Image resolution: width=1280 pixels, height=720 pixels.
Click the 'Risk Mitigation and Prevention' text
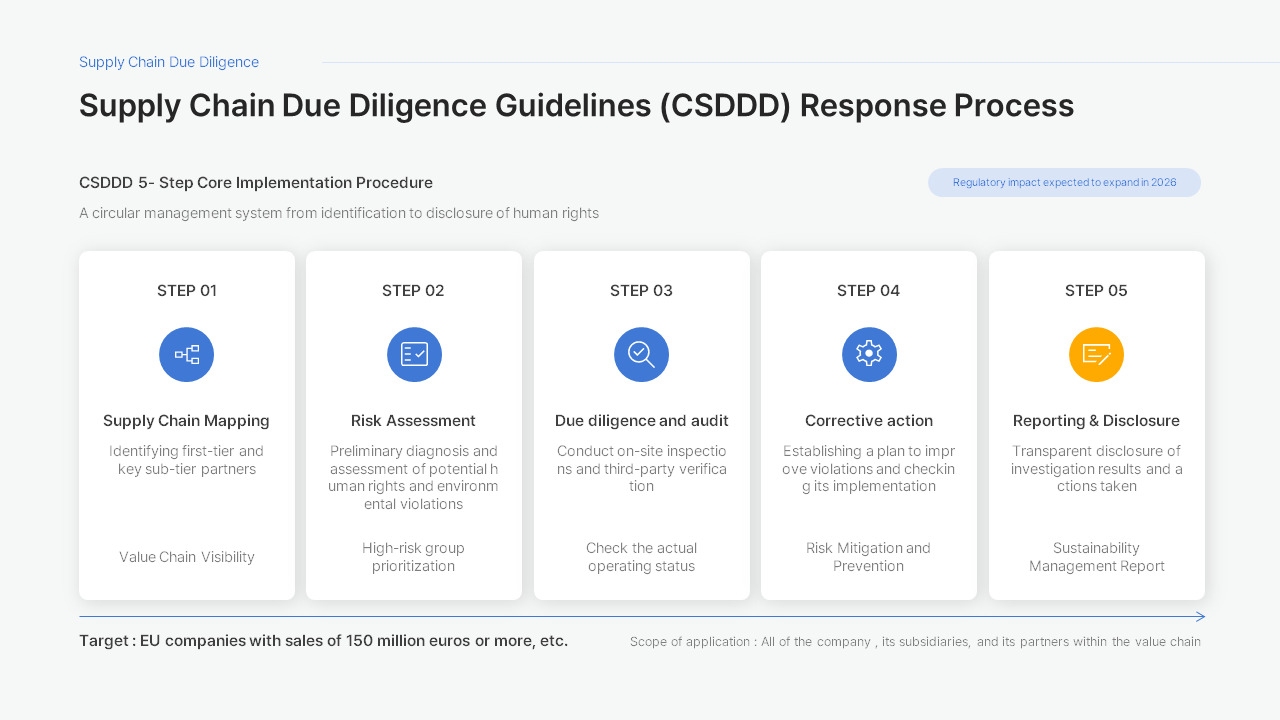click(x=869, y=557)
